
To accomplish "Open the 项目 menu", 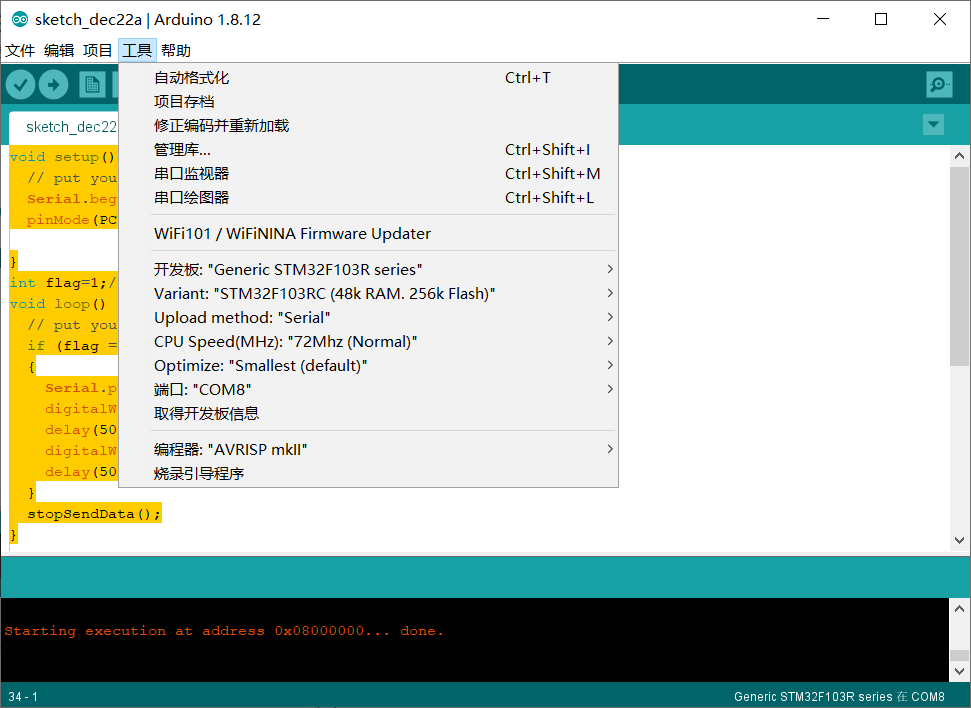I will click(x=97, y=50).
